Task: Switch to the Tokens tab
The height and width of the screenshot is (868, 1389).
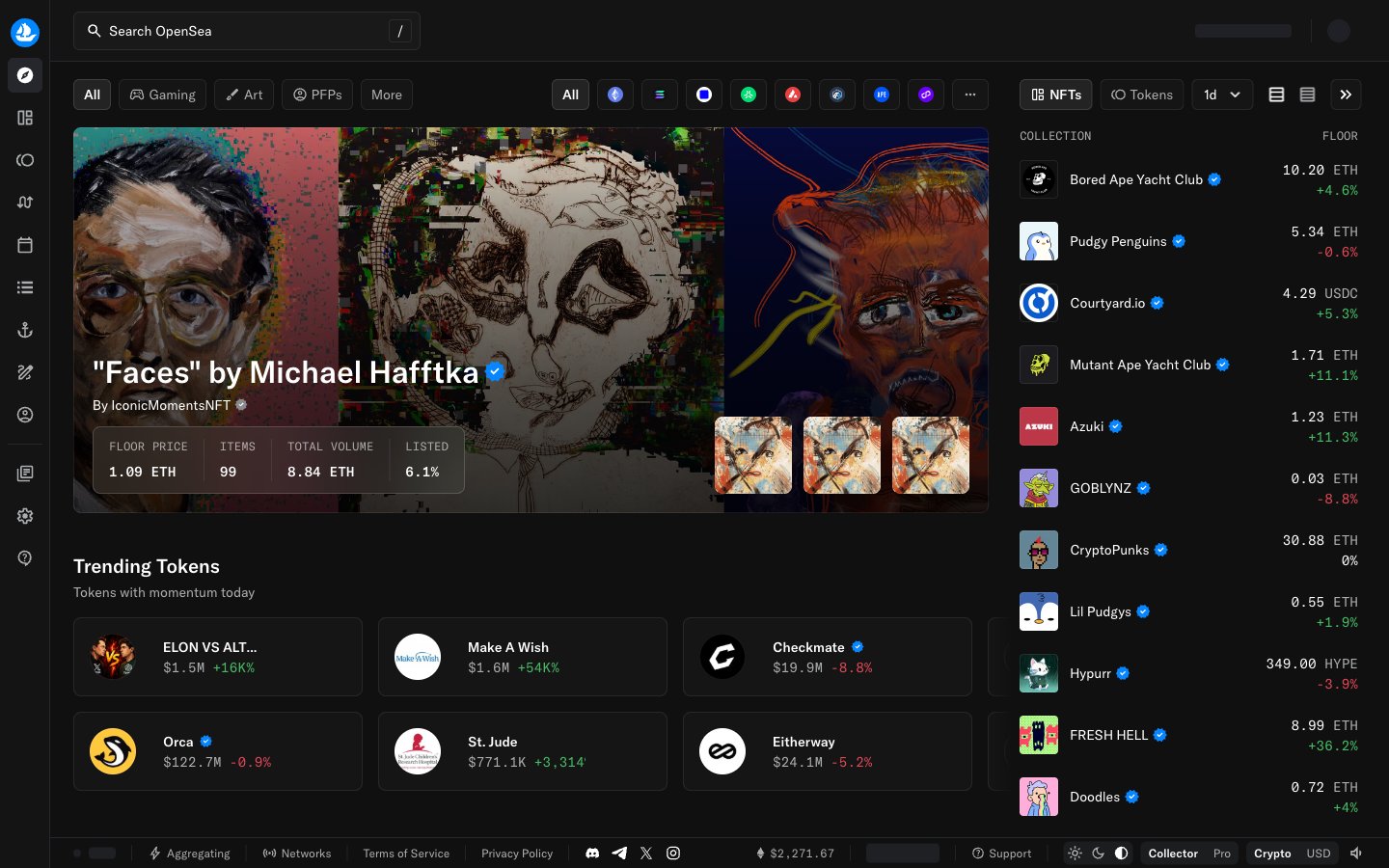Action: (x=1142, y=95)
